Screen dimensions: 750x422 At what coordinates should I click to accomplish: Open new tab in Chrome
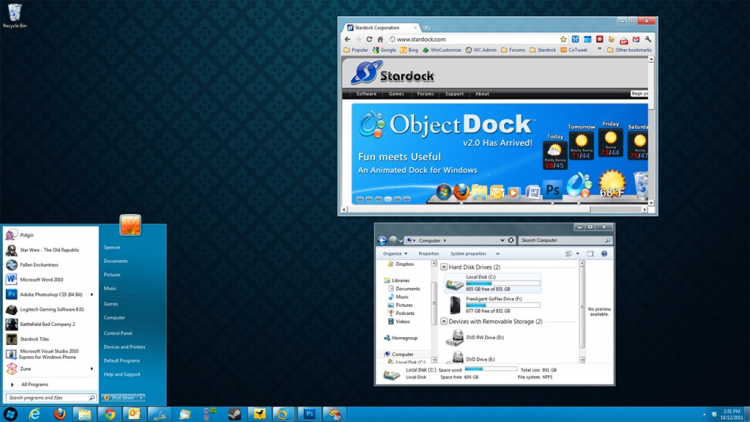pos(426,28)
